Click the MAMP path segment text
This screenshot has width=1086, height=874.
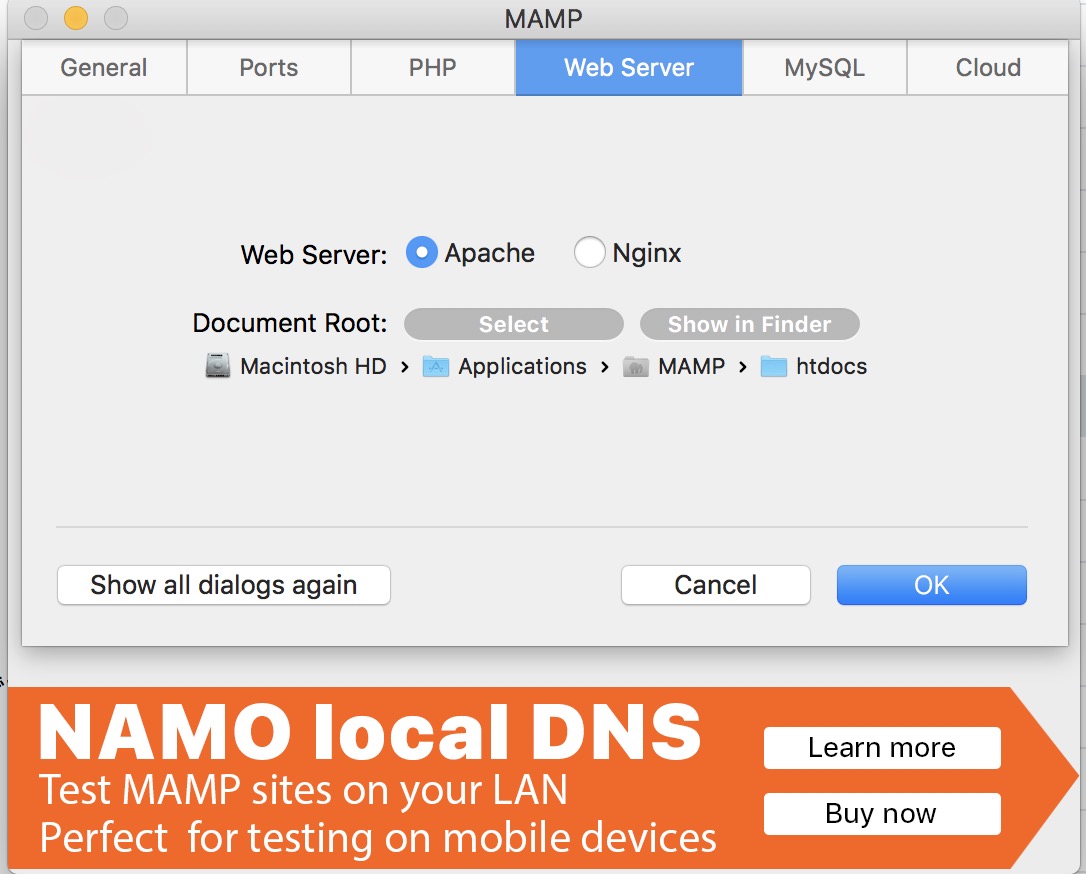691,366
